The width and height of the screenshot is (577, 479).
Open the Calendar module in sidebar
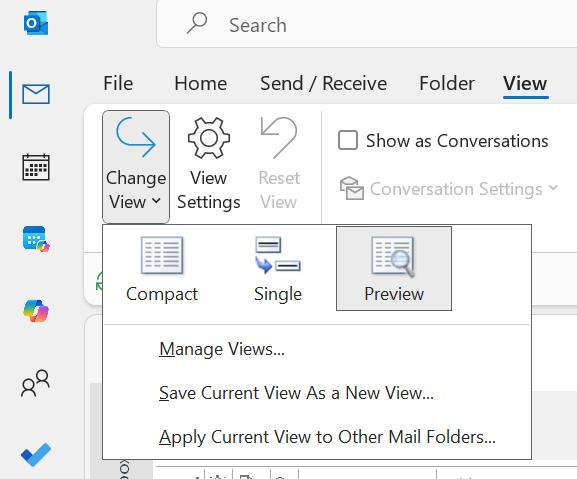click(36, 167)
